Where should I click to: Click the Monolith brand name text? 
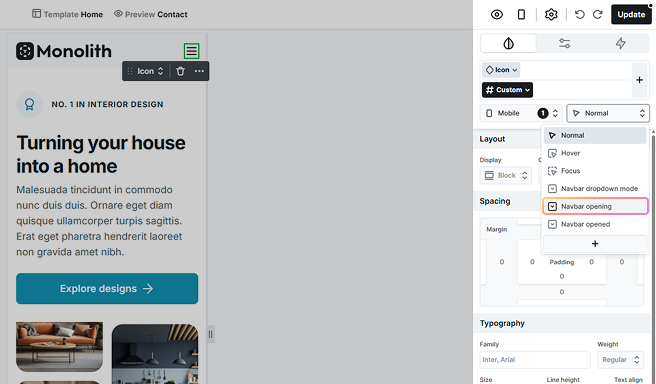[x=74, y=51]
